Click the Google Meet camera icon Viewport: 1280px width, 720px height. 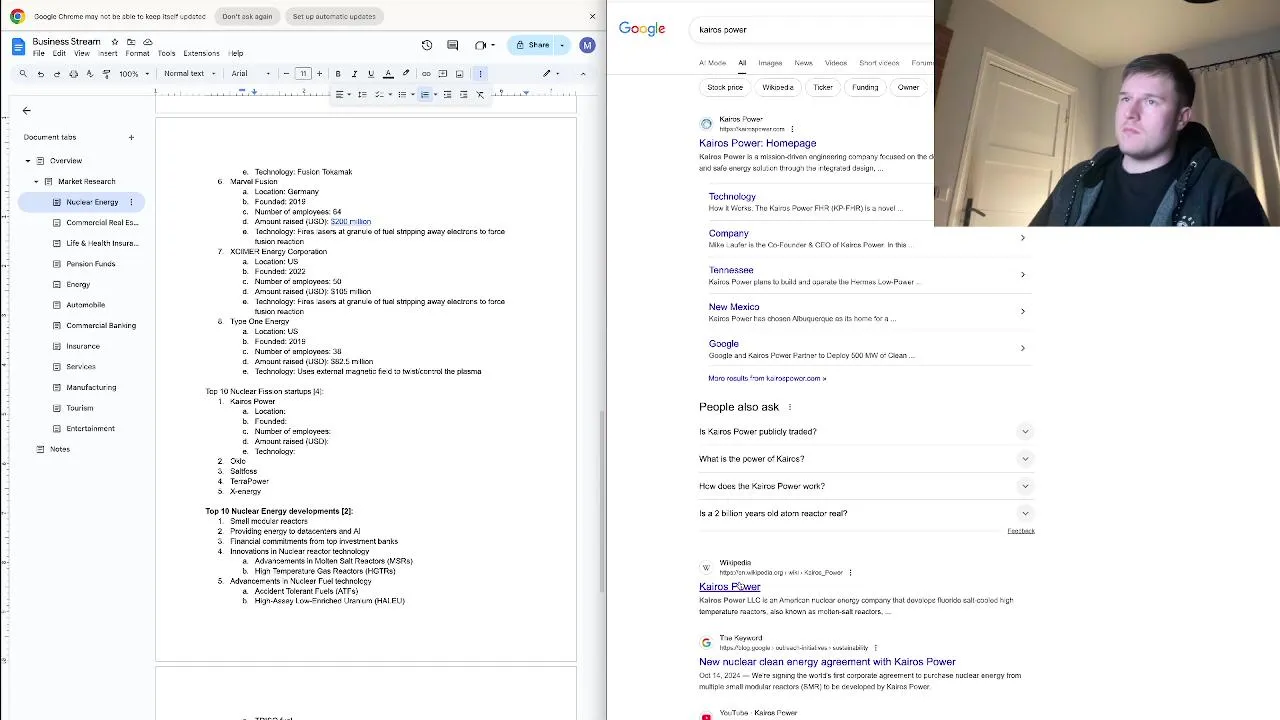[480, 45]
